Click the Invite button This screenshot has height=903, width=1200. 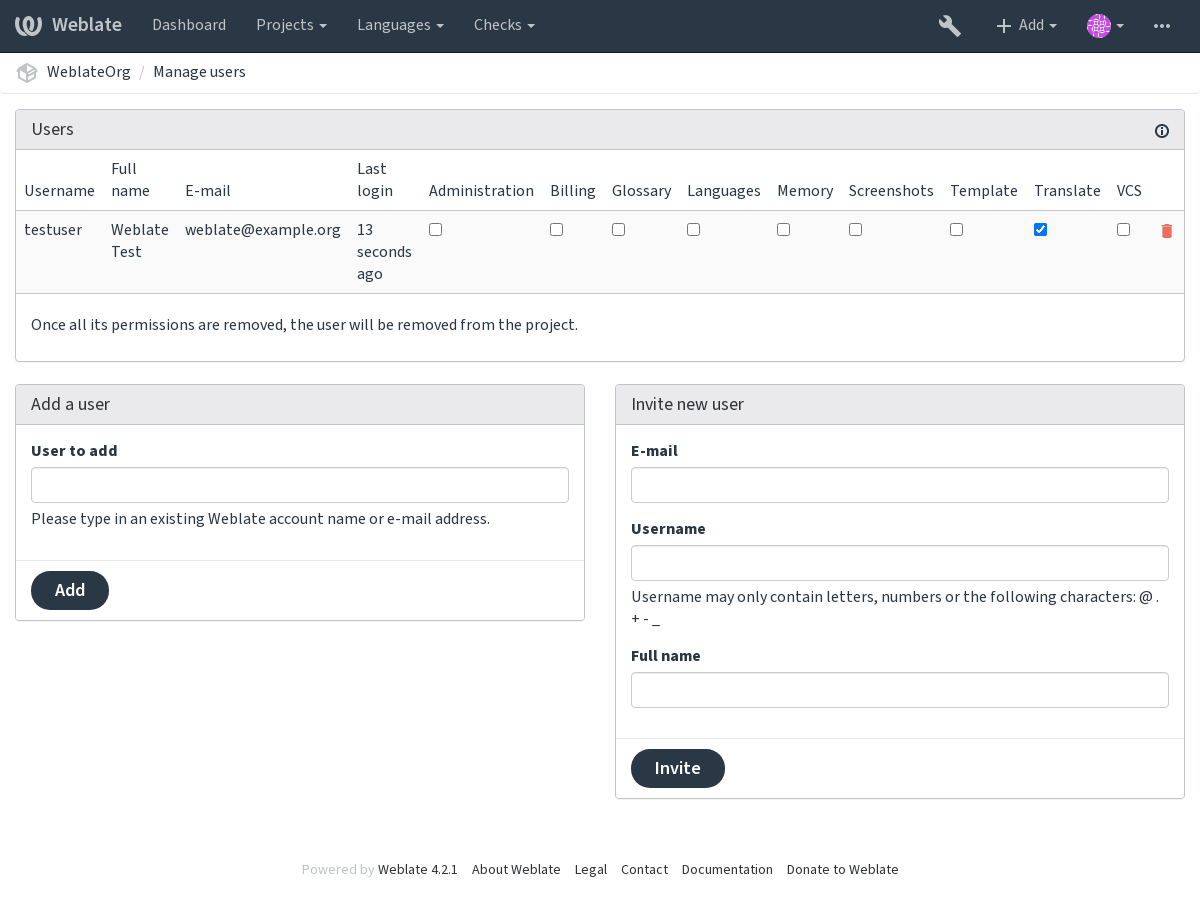(677, 768)
